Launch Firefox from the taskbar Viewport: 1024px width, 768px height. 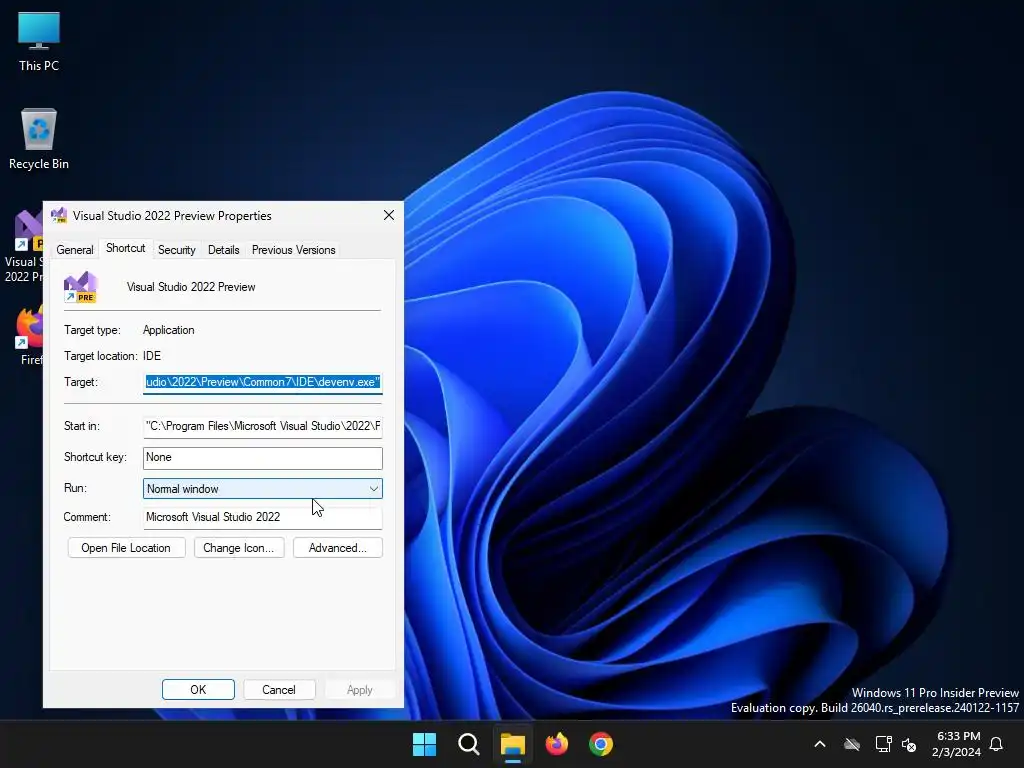click(x=556, y=744)
